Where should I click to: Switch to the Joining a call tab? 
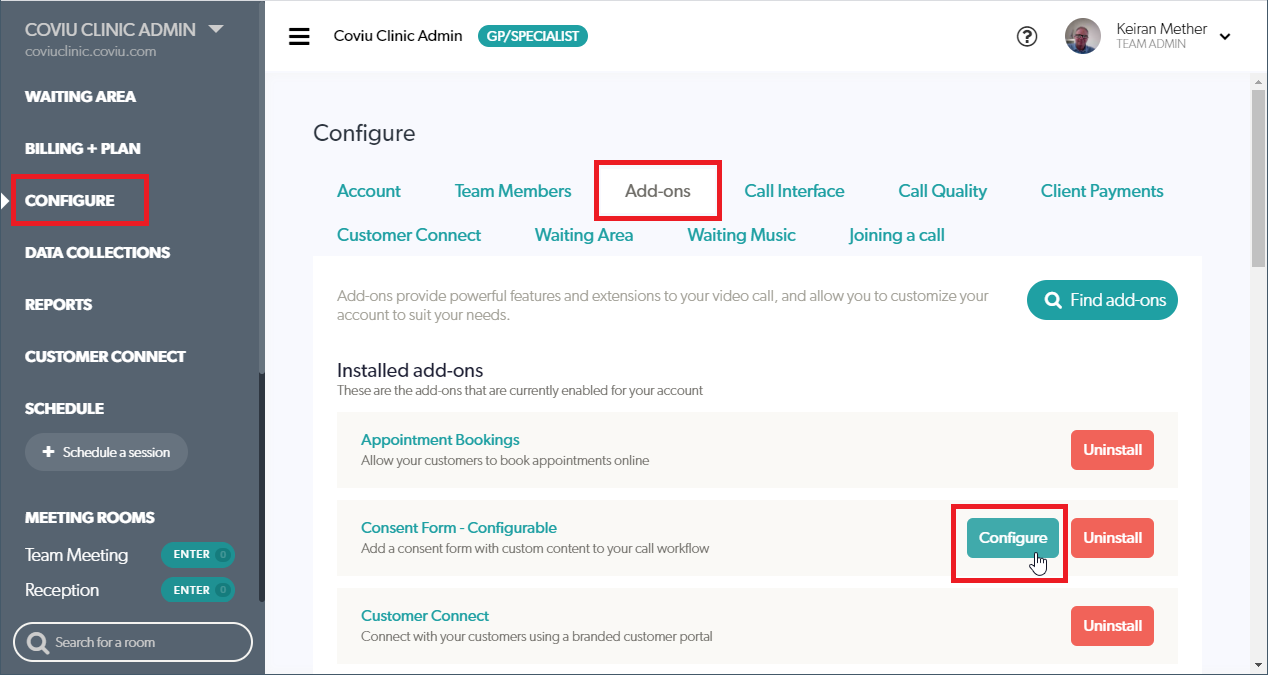(897, 235)
